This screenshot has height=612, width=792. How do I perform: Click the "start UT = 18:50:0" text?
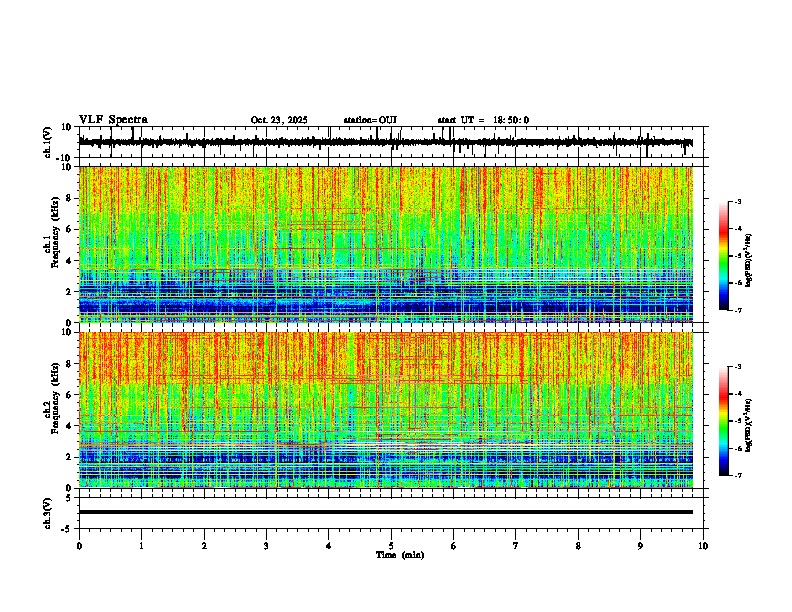click(x=483, y=120)
